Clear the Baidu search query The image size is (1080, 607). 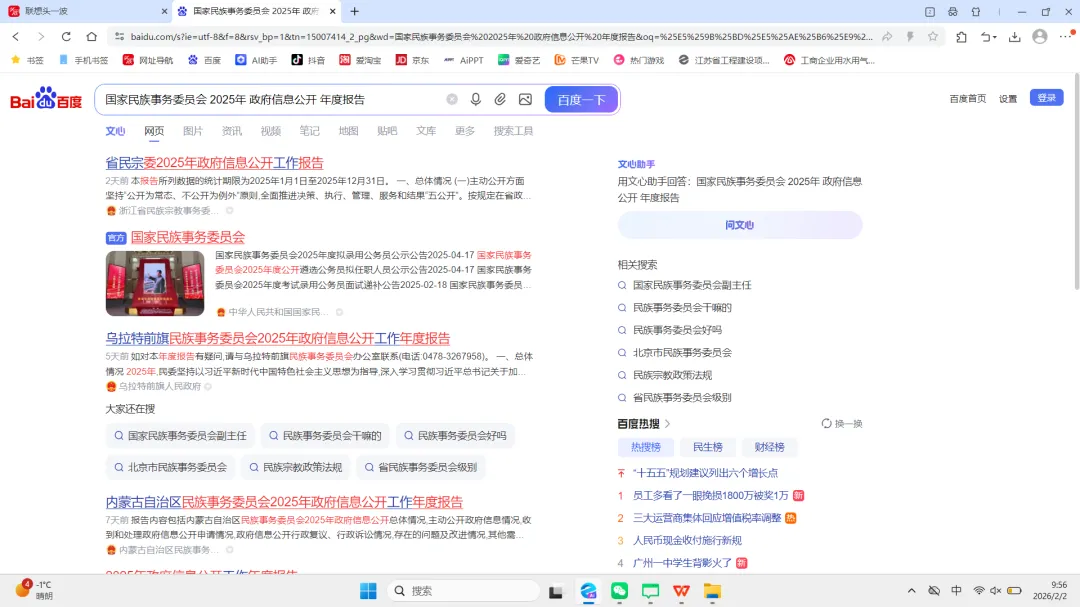452,99
